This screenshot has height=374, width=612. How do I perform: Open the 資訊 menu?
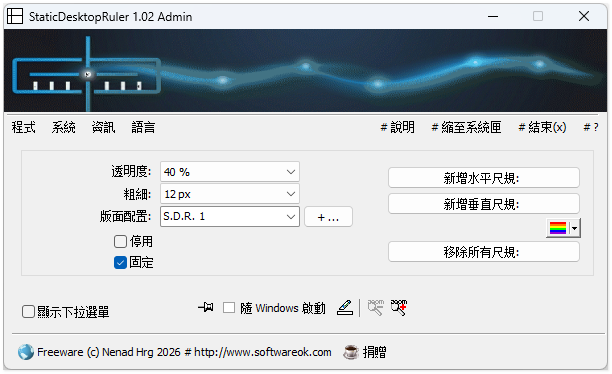(103, 127)
